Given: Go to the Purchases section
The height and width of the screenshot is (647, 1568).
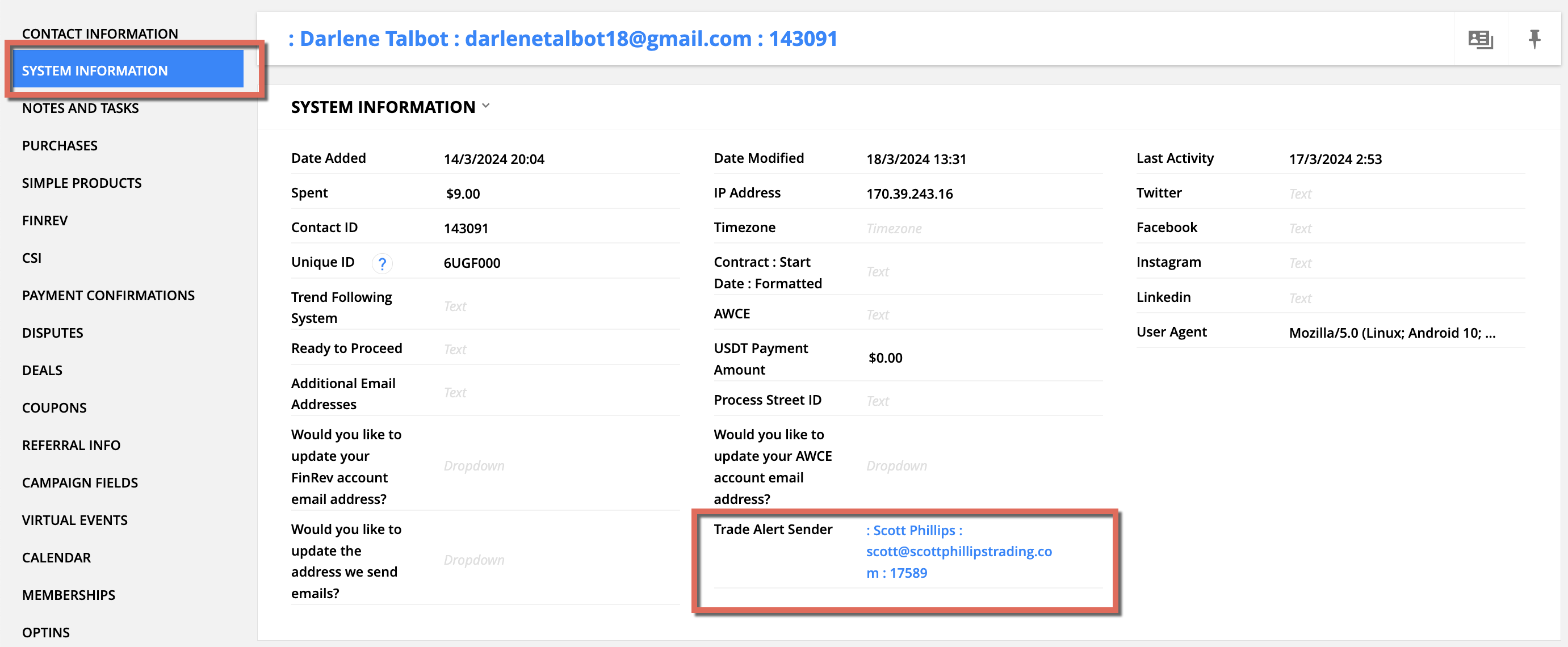Looking at the screenshot, I should [x=60, y=145].
